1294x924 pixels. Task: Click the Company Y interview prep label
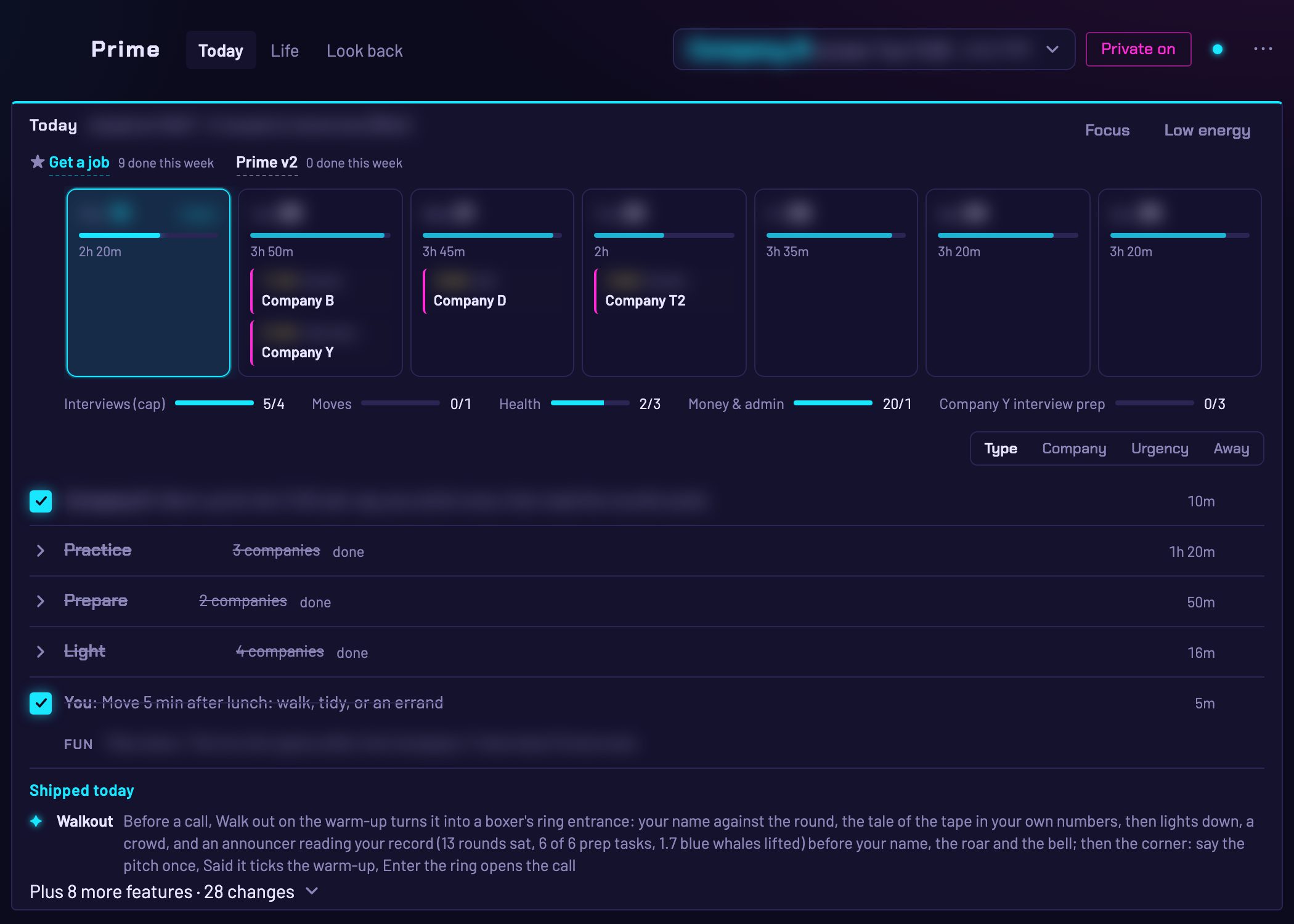(1022, 404)
